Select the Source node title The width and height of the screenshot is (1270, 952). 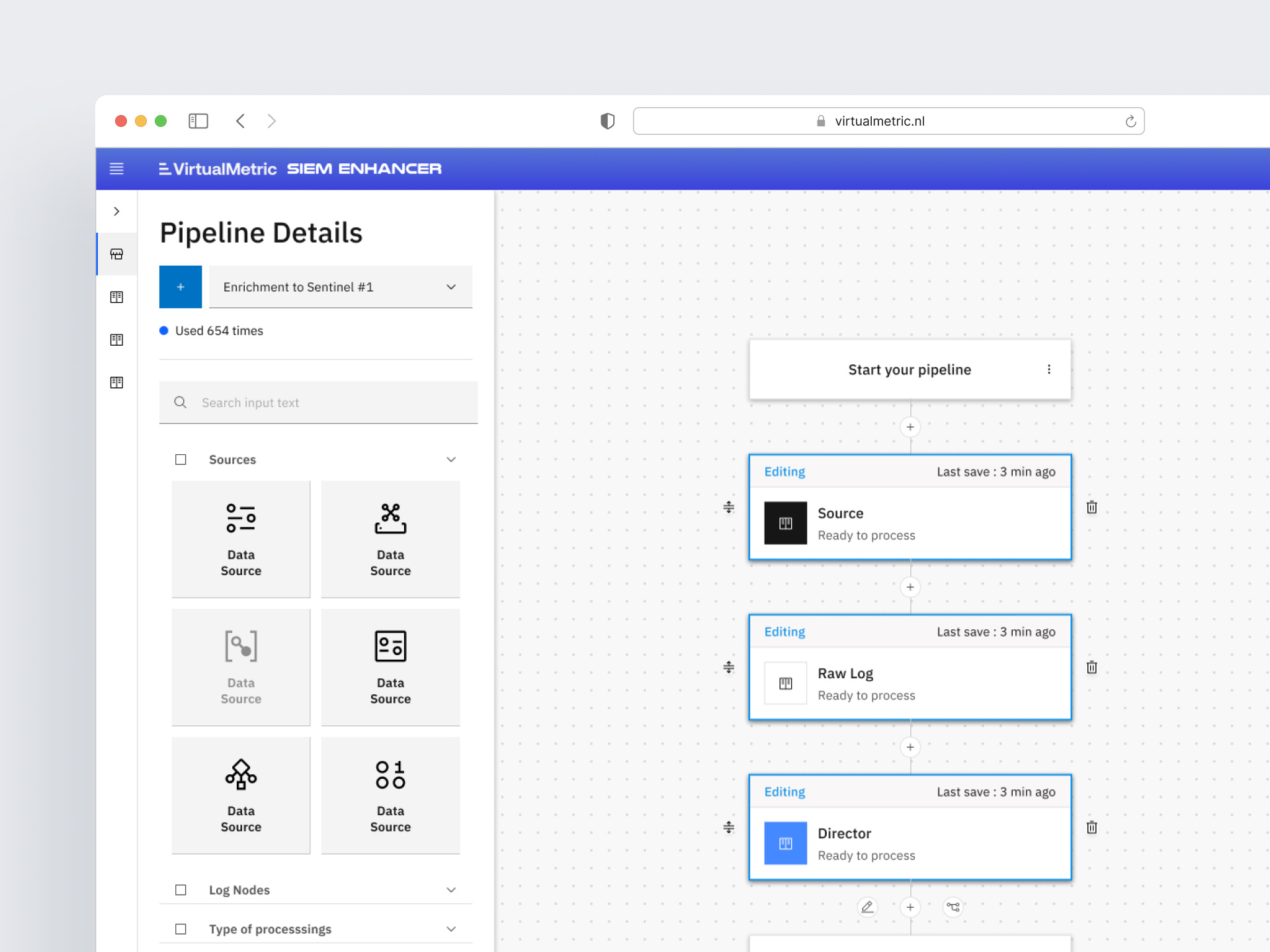[x=841, y=514]
